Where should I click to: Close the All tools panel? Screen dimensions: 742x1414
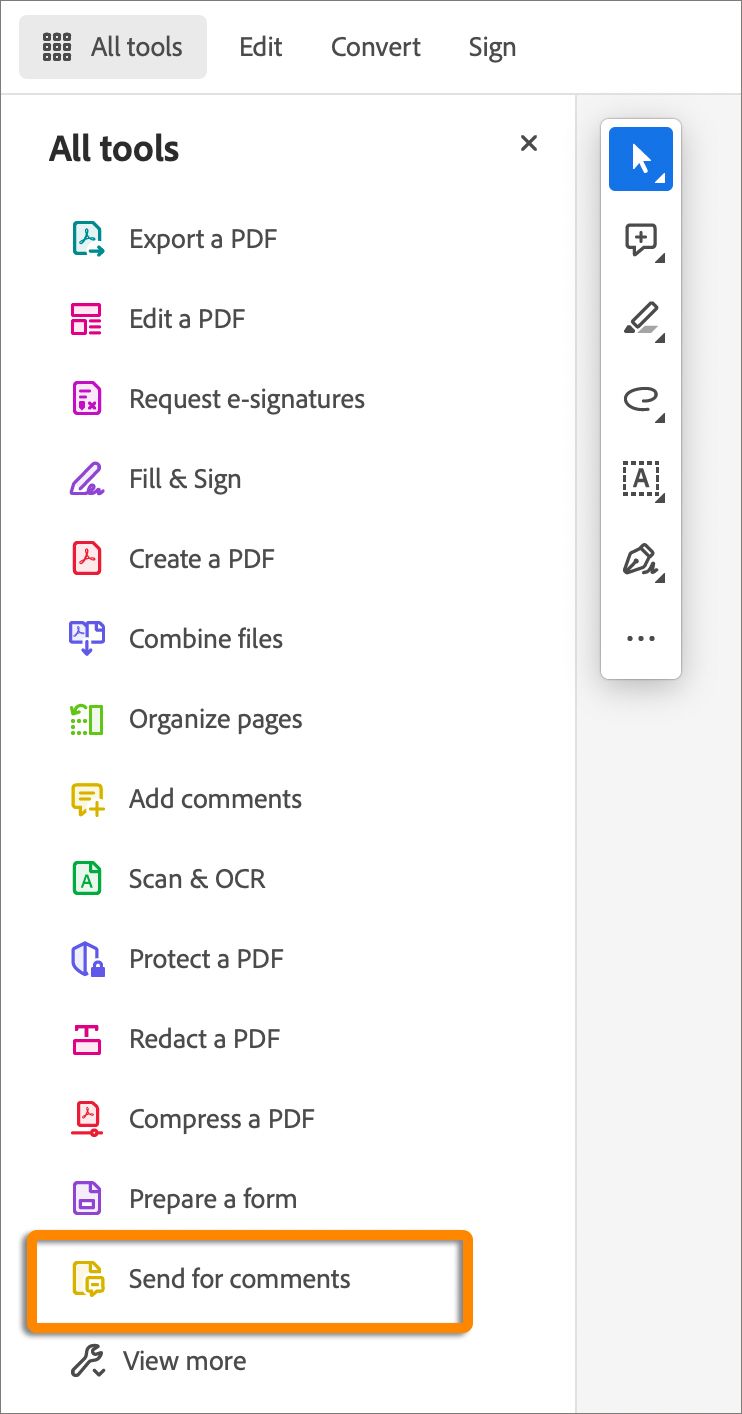[x=528, y=143]
